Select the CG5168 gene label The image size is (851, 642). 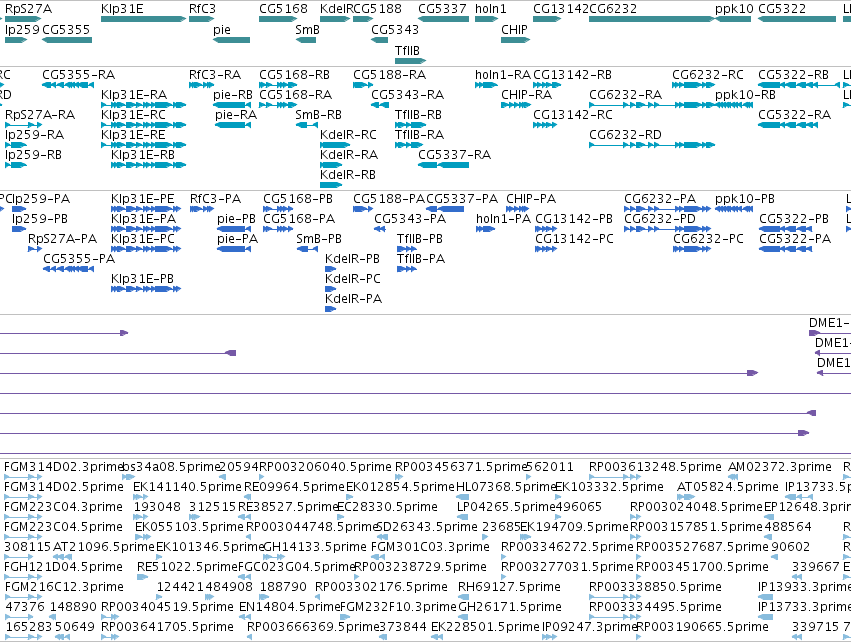point(283,9)
